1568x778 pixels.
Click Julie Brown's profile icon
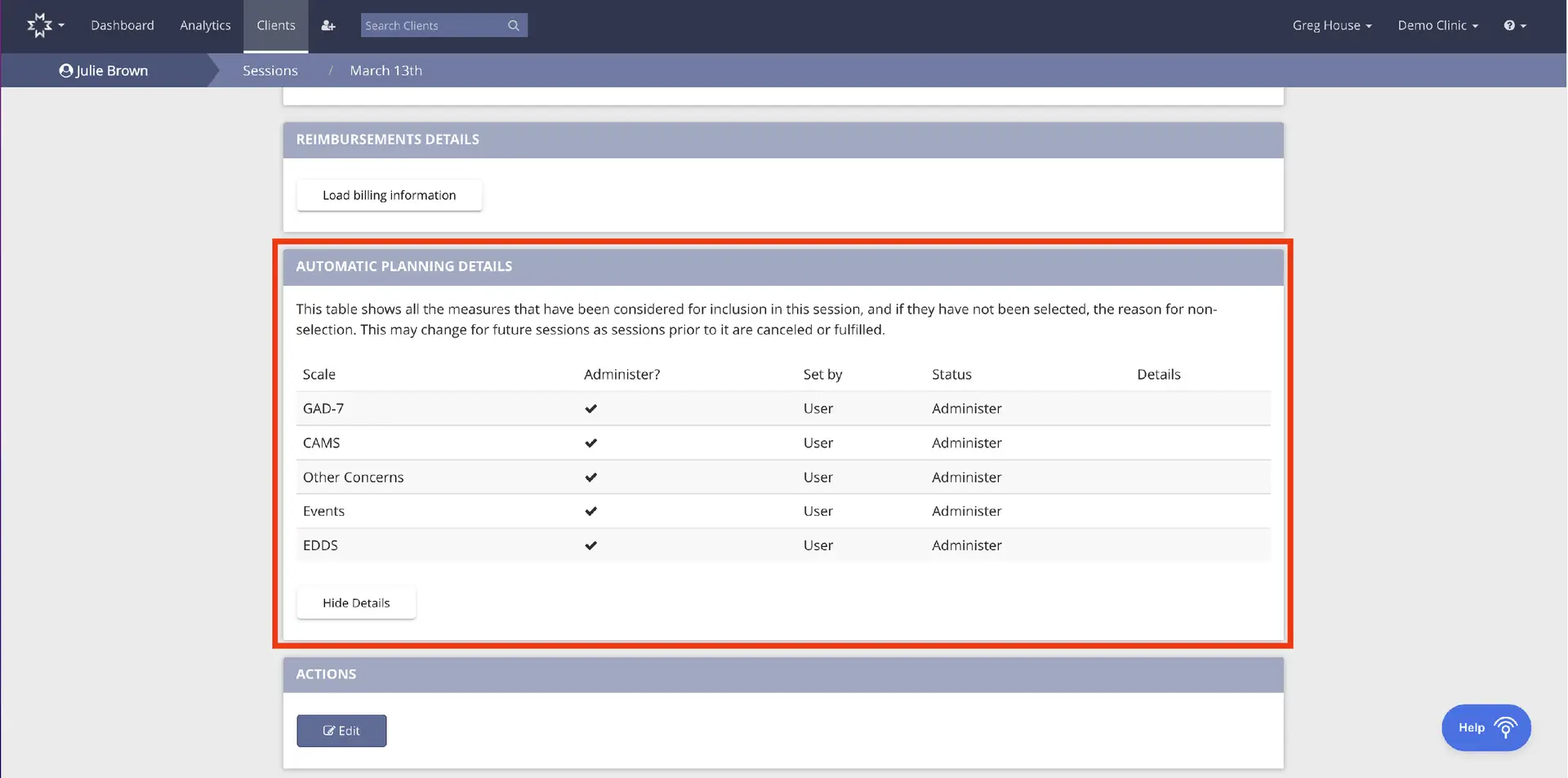pos(65,70)
